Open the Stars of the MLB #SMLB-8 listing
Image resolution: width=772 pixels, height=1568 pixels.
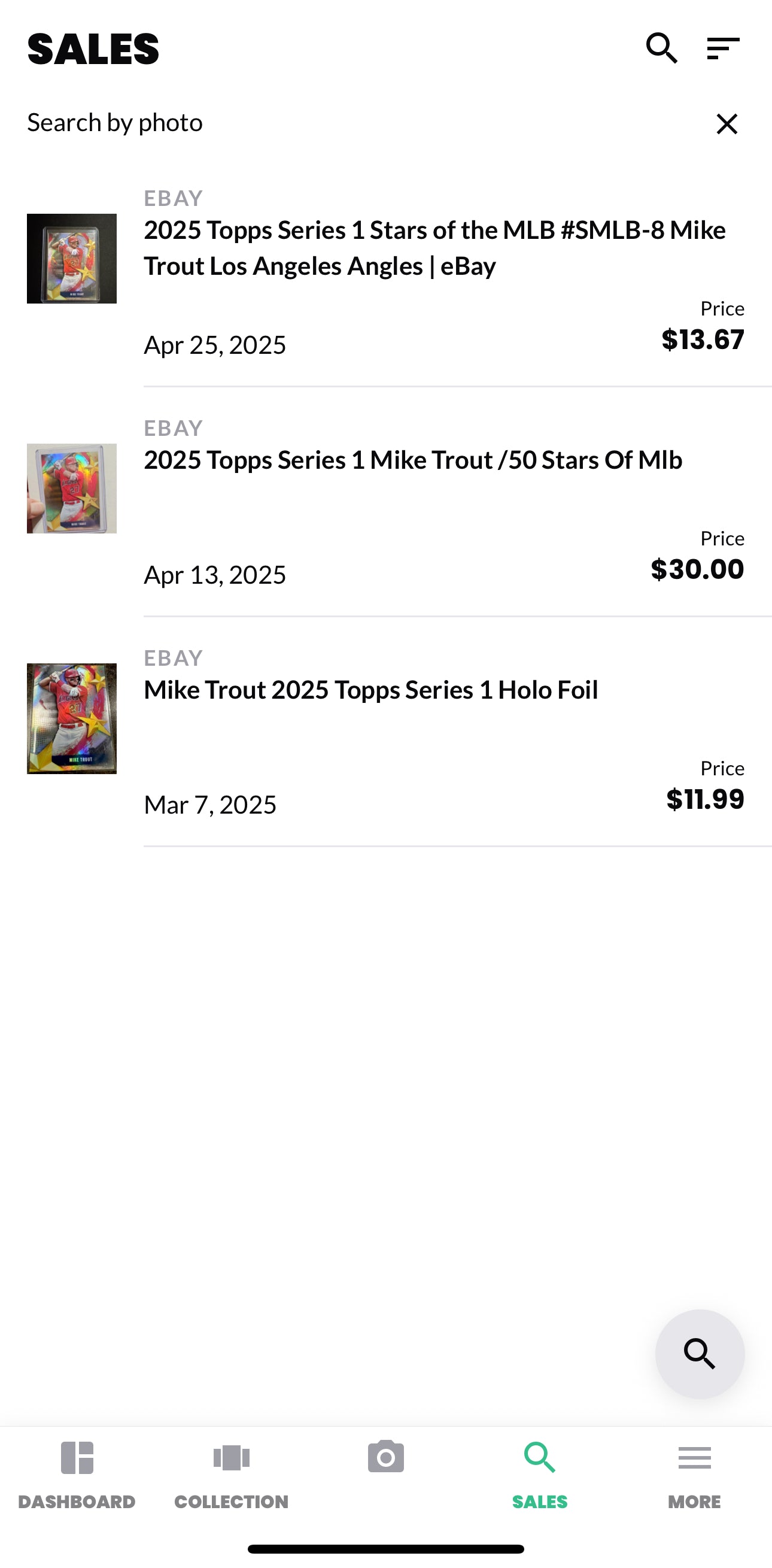click(434, 248)
